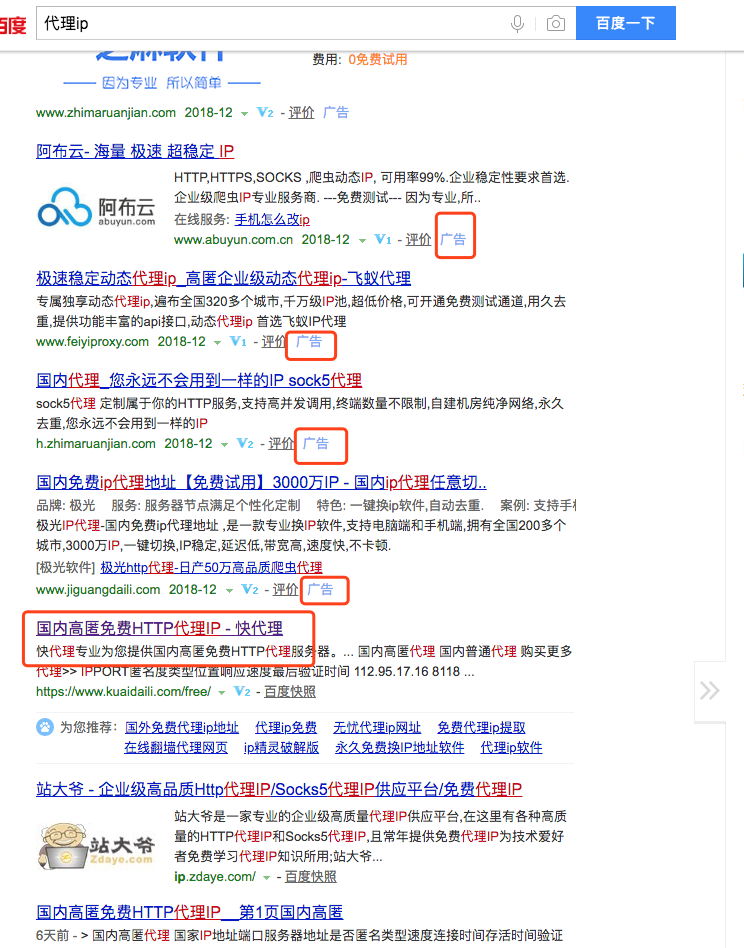
Task: Expand dropdown arrow next to h.zhimaruanjian.com
Action: click(x=224, y=445)
